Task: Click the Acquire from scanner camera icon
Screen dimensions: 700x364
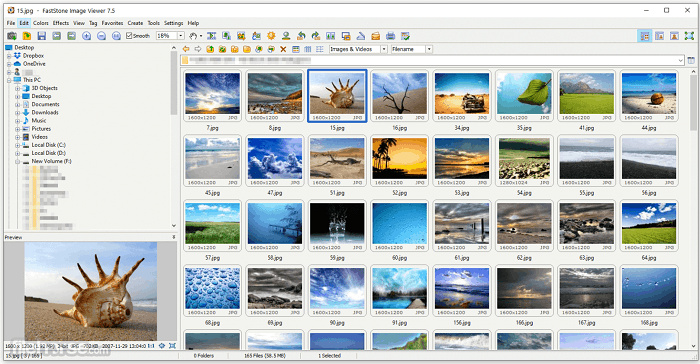Action: 12,36
